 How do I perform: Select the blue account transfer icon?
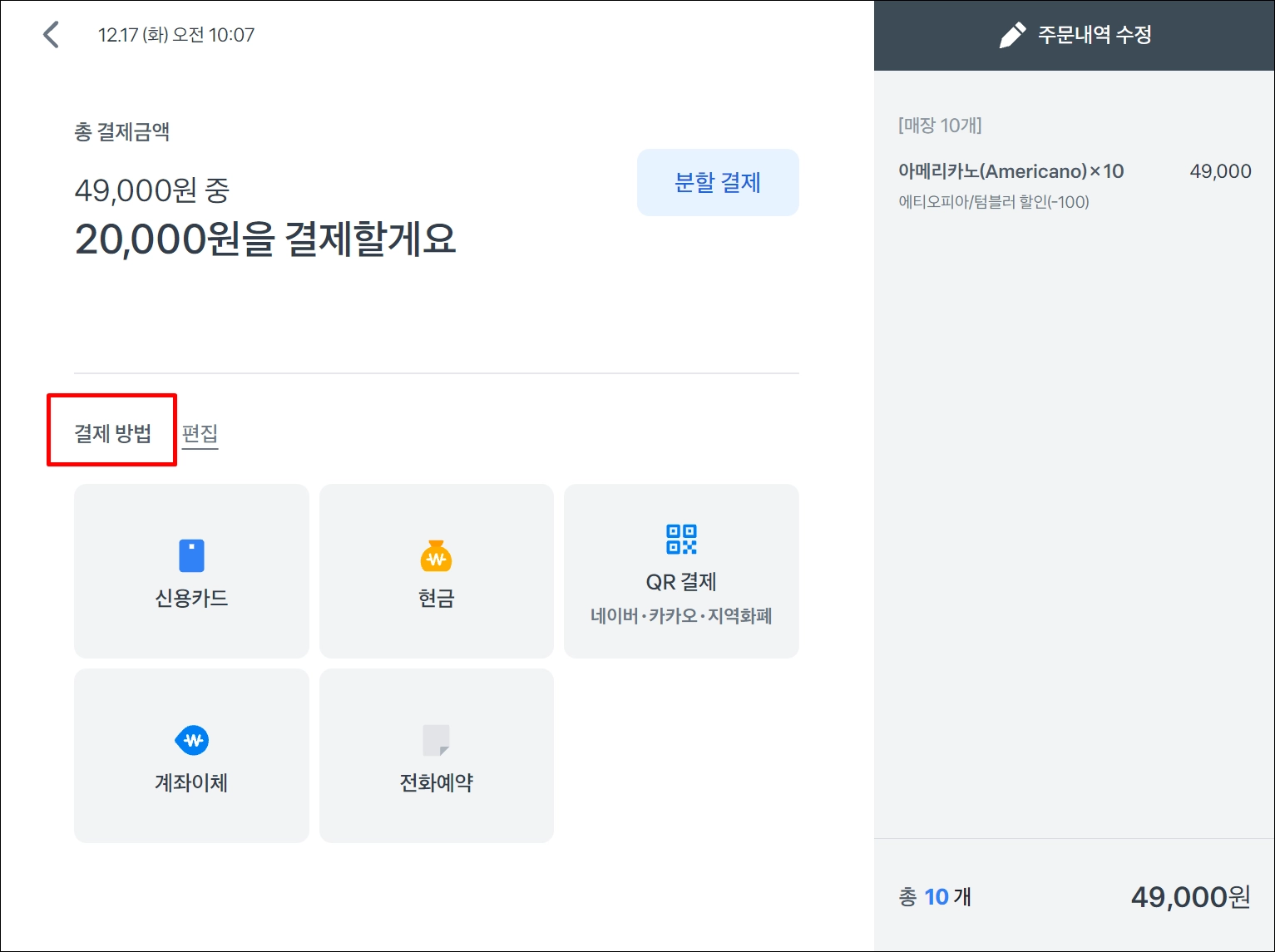click(x=192, y=740)
